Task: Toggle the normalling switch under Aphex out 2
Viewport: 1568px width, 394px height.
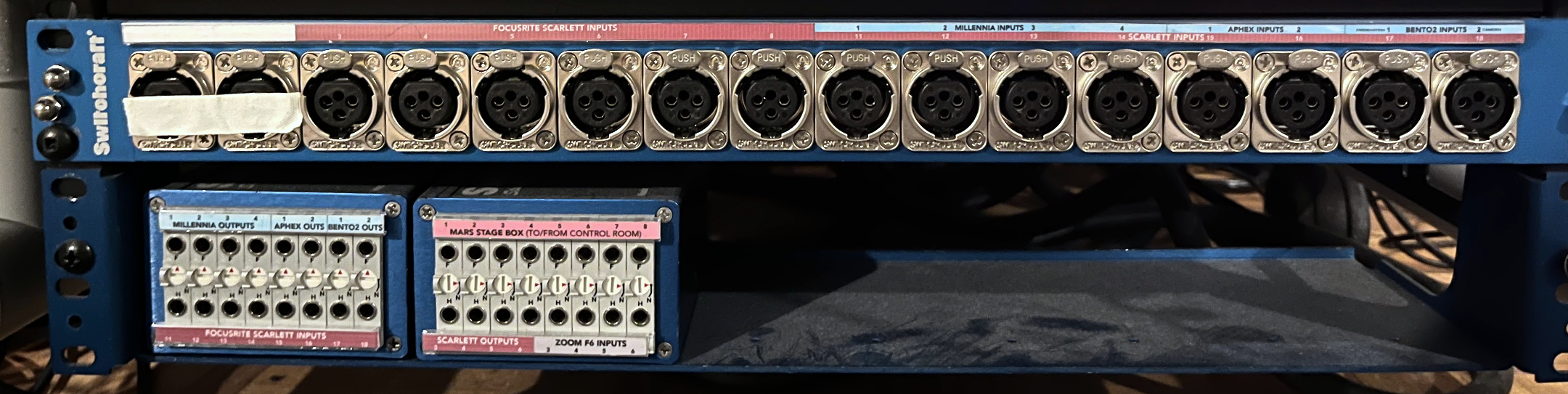Action: (311, 279)
